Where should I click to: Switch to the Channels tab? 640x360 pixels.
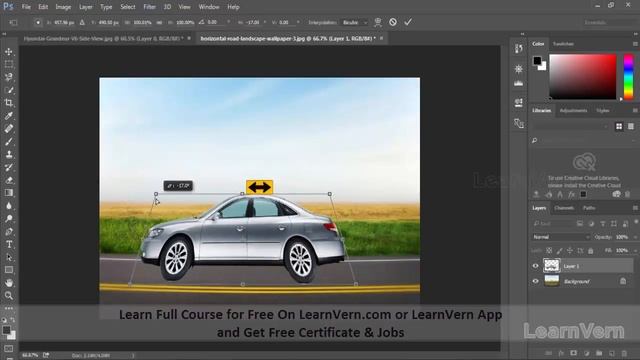tap(564, 208)
